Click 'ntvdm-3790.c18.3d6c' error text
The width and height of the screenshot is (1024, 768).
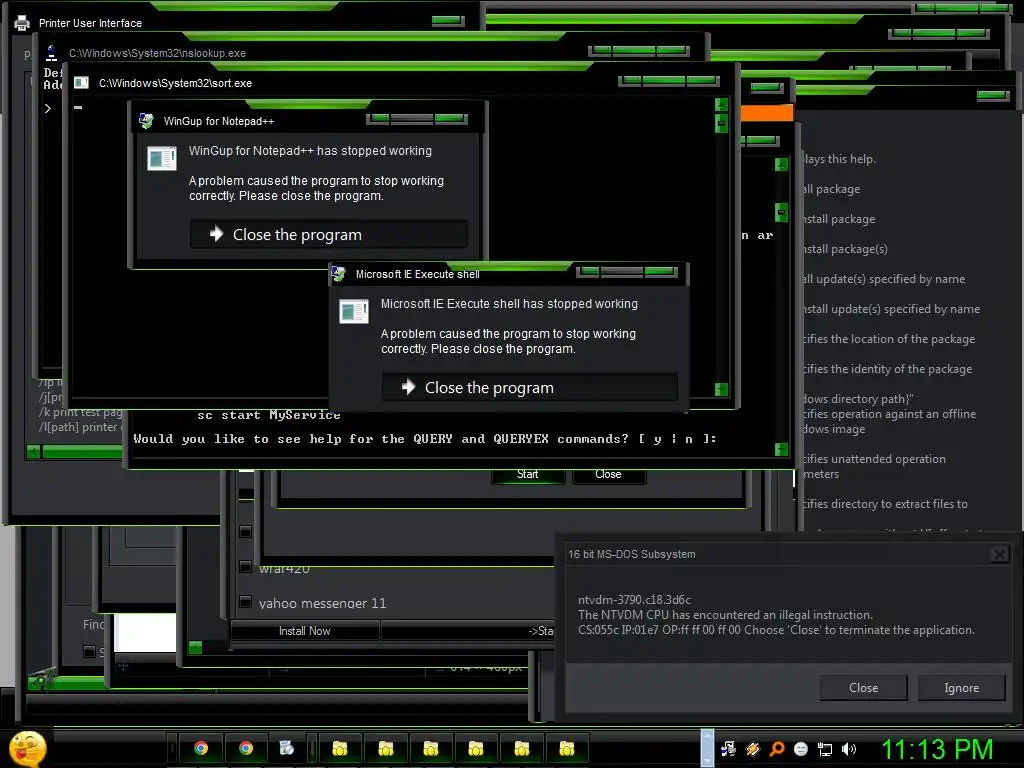coord(634,600)
